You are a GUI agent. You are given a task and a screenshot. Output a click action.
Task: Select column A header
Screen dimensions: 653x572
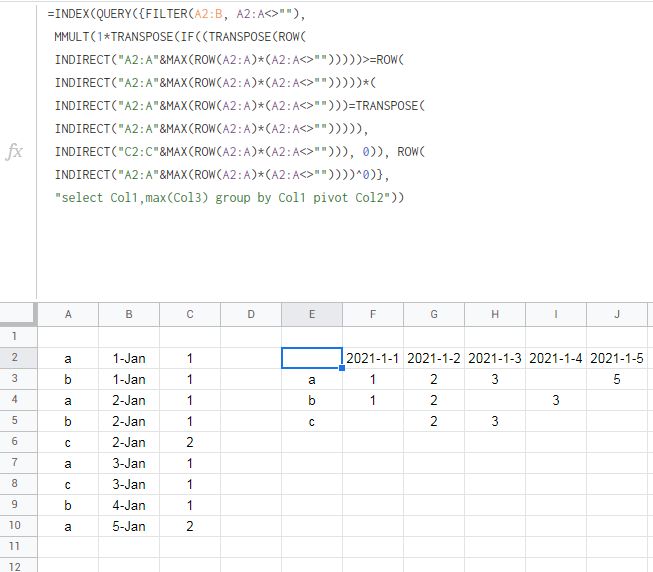pos(68,314)
